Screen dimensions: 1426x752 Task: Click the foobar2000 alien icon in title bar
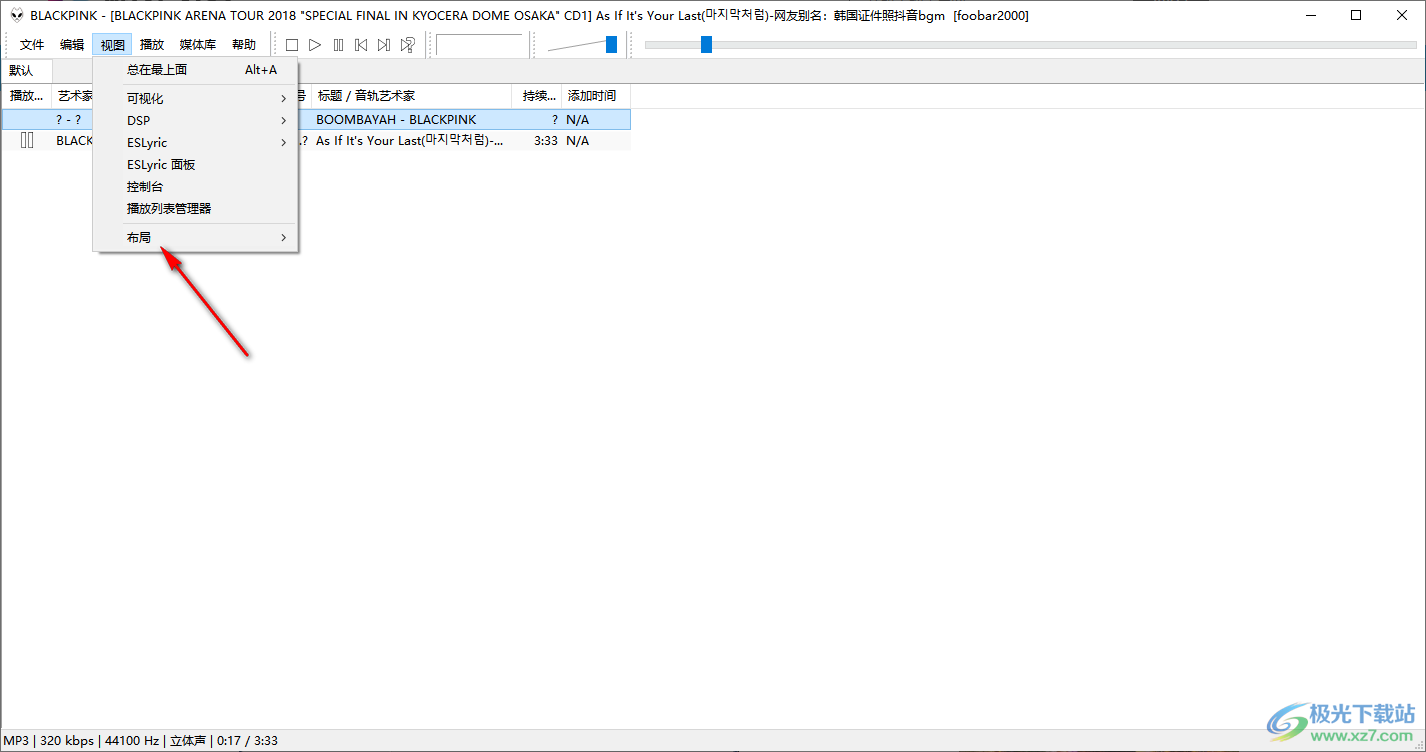click(x=16, y=15)
